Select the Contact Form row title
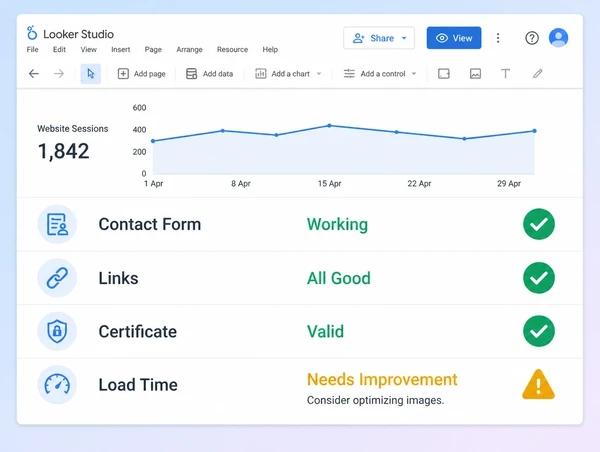The width and height of the screenshot is (600, 452). pyautogui.click(x=150, y=224)
